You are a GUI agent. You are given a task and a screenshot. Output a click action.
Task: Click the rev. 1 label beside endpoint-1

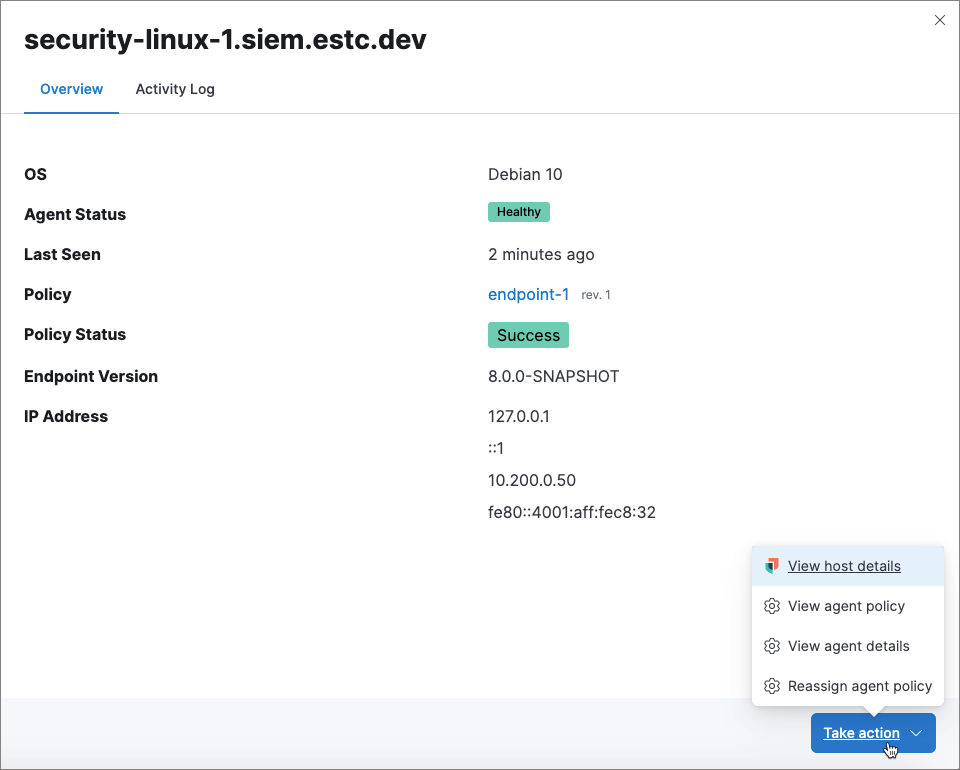click(x=595, y=294)
